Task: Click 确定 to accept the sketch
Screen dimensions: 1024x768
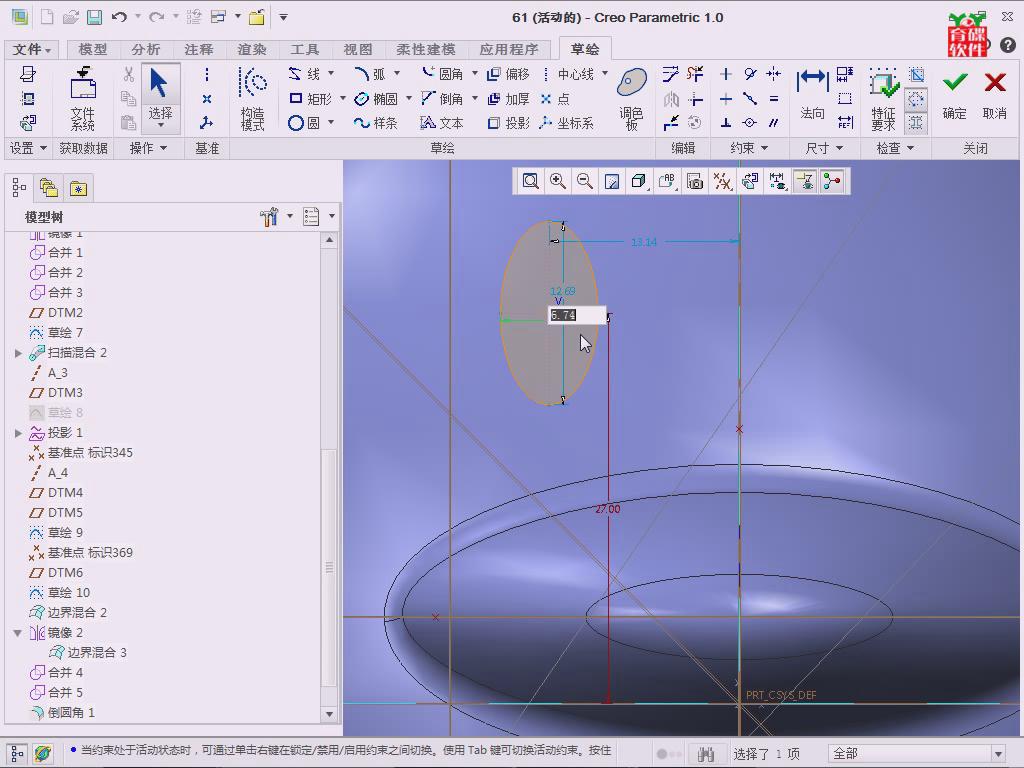Action: click(x=954, y=95)
